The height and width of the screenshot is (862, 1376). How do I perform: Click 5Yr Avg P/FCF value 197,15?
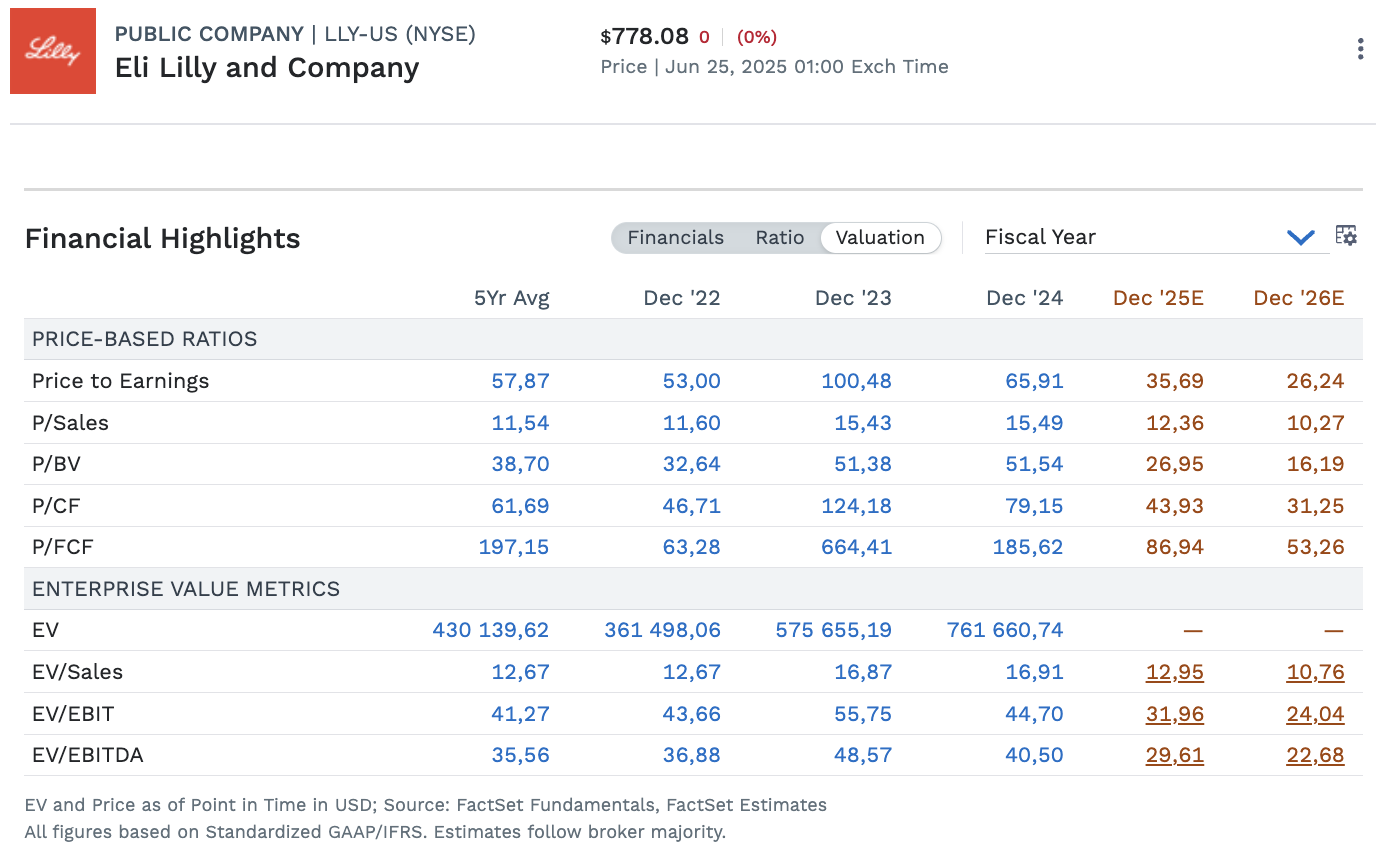515,547
